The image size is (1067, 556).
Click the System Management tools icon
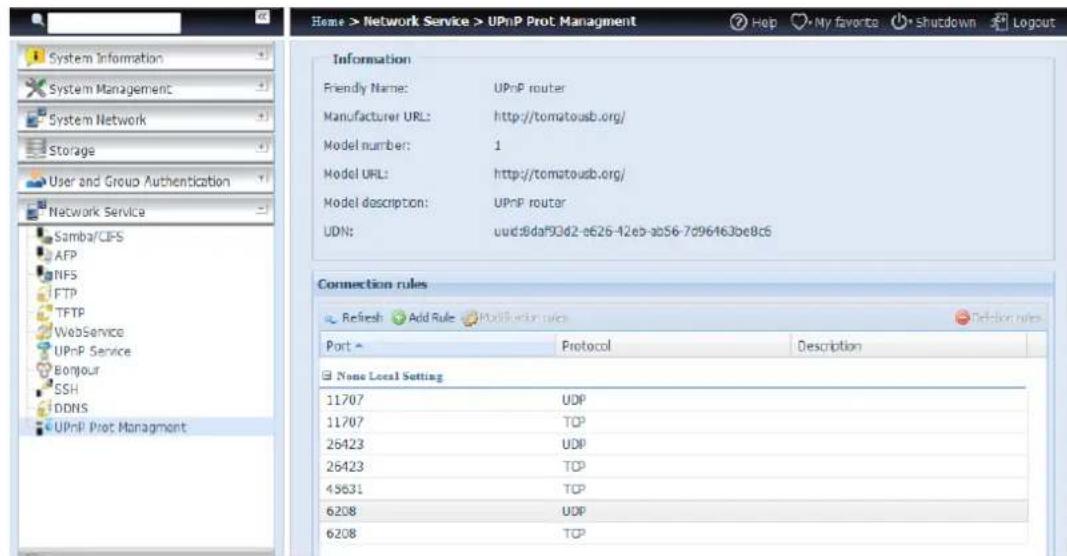click(35, 88)
